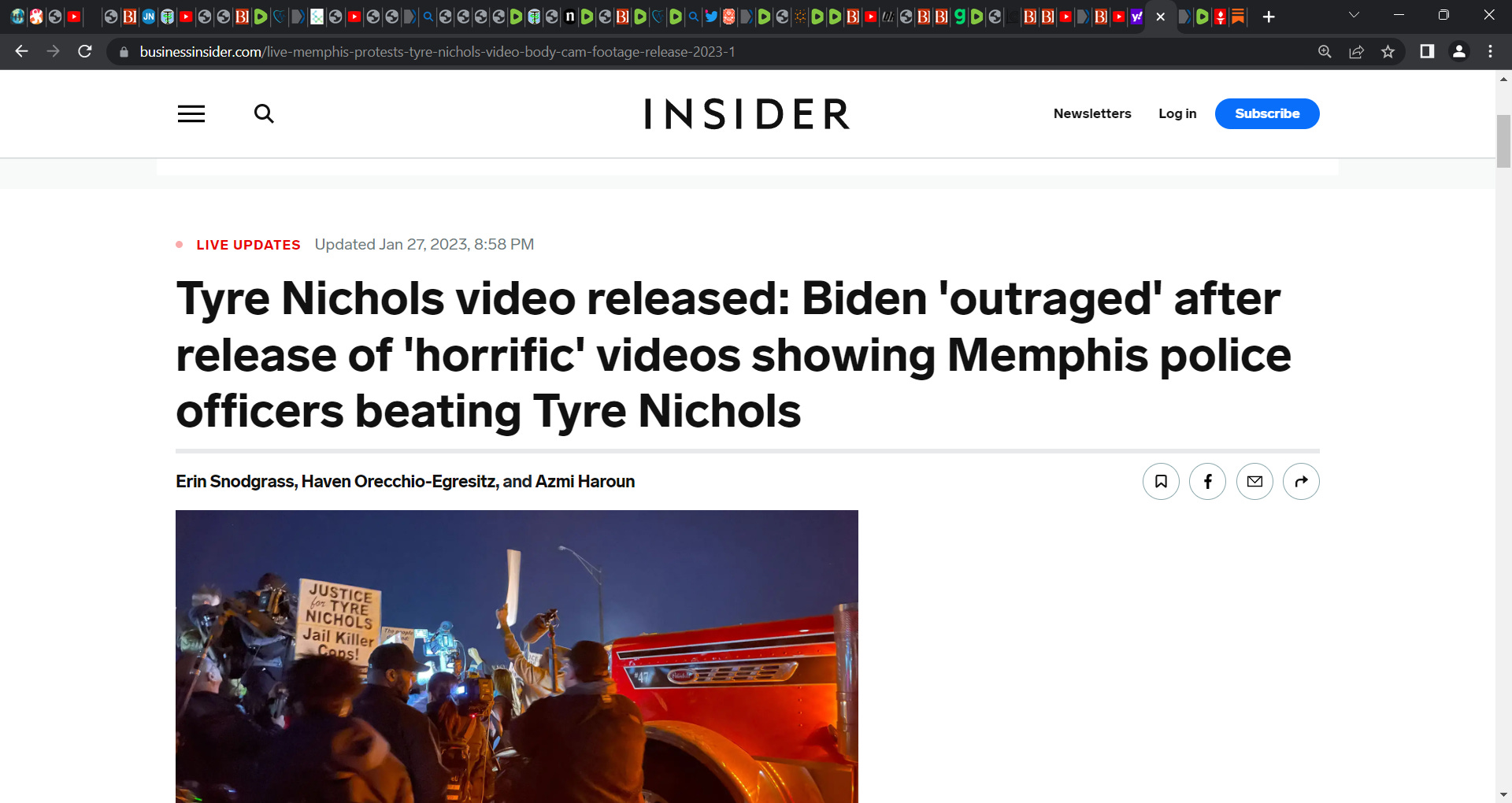Click Log in link
Image resolution: width=1512 pixels, height=803 pixels.
[1177, 113]
